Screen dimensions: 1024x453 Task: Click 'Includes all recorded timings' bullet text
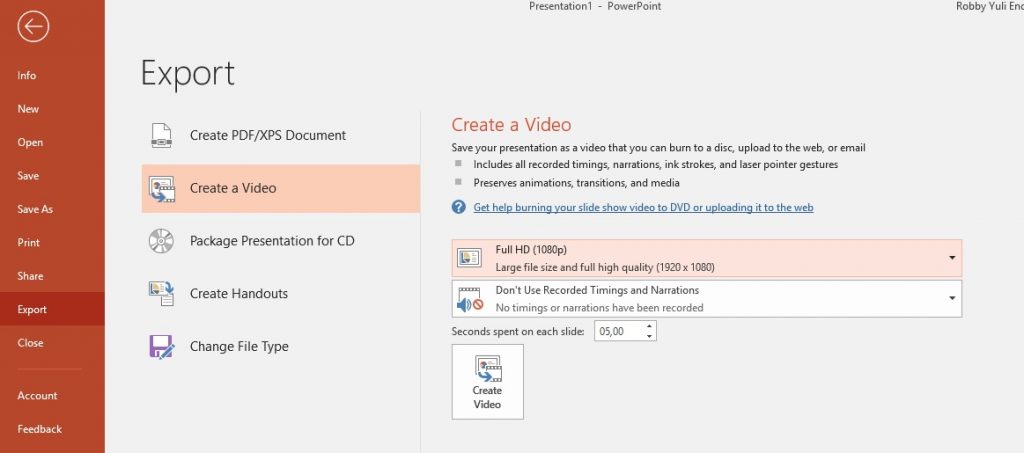click(x=656, y=164)
